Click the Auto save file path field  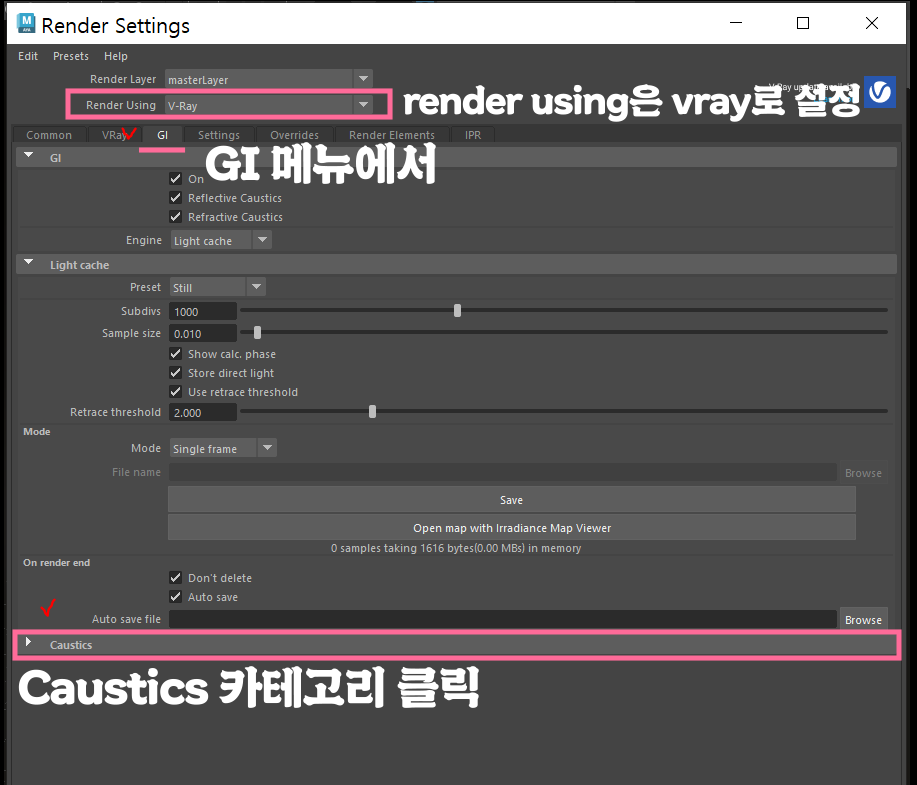[x=503, y=619]
